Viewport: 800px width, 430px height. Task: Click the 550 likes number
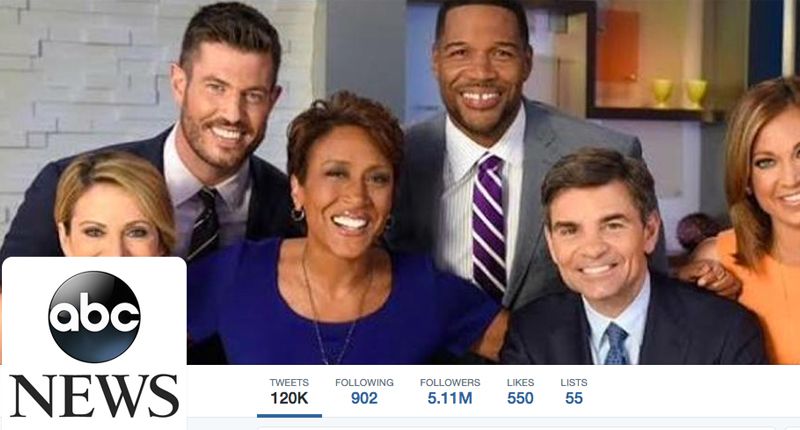[520, 398]
